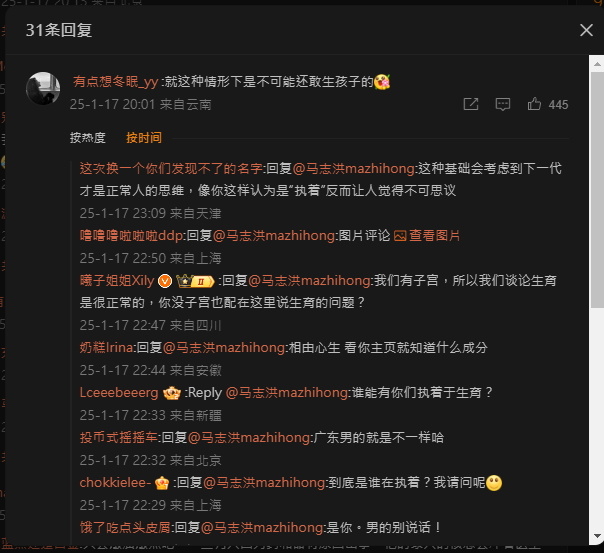The width and height of the screenshot is (604, 553).
Task: Open the 查看图片 link
Action: pos(435,236)
